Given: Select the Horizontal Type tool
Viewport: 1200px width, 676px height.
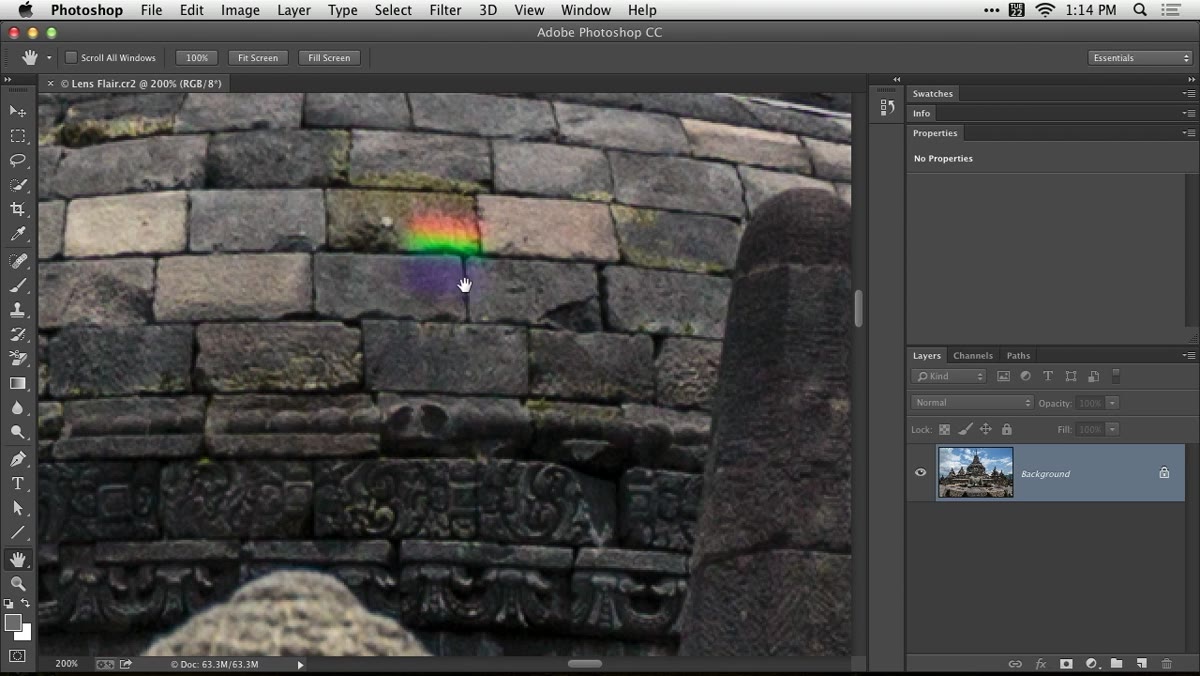Looking at the screenshot, I should click(18, 484).
